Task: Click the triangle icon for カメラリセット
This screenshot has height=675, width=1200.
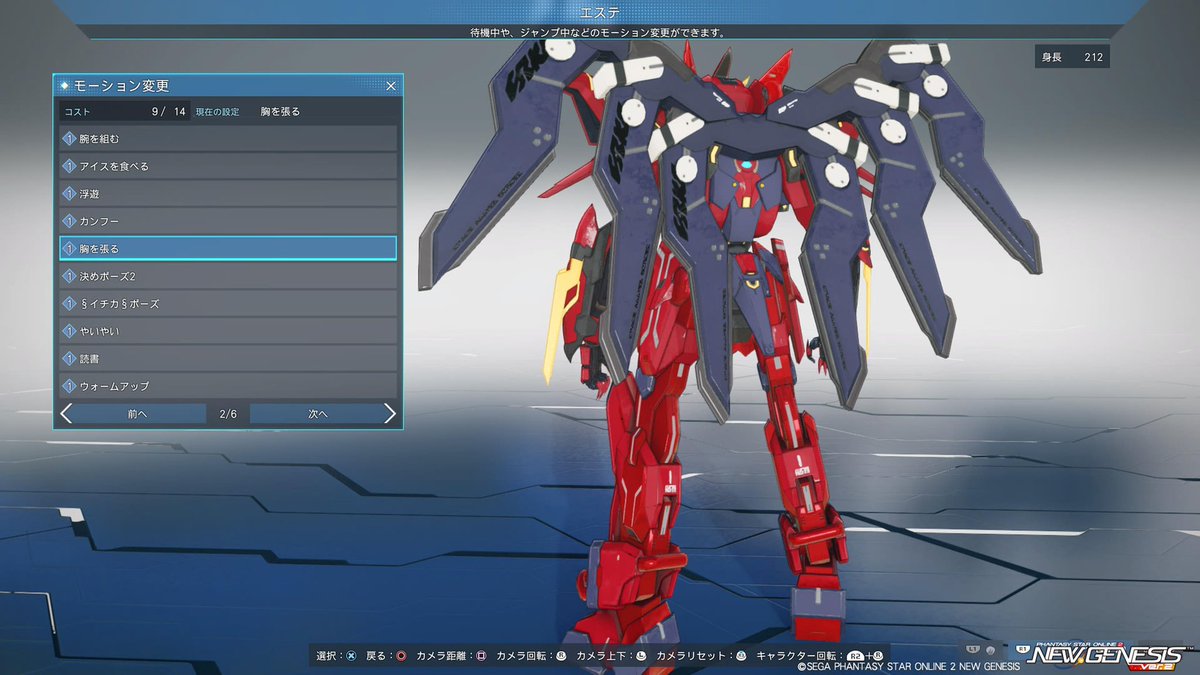Action: point(741,656)
